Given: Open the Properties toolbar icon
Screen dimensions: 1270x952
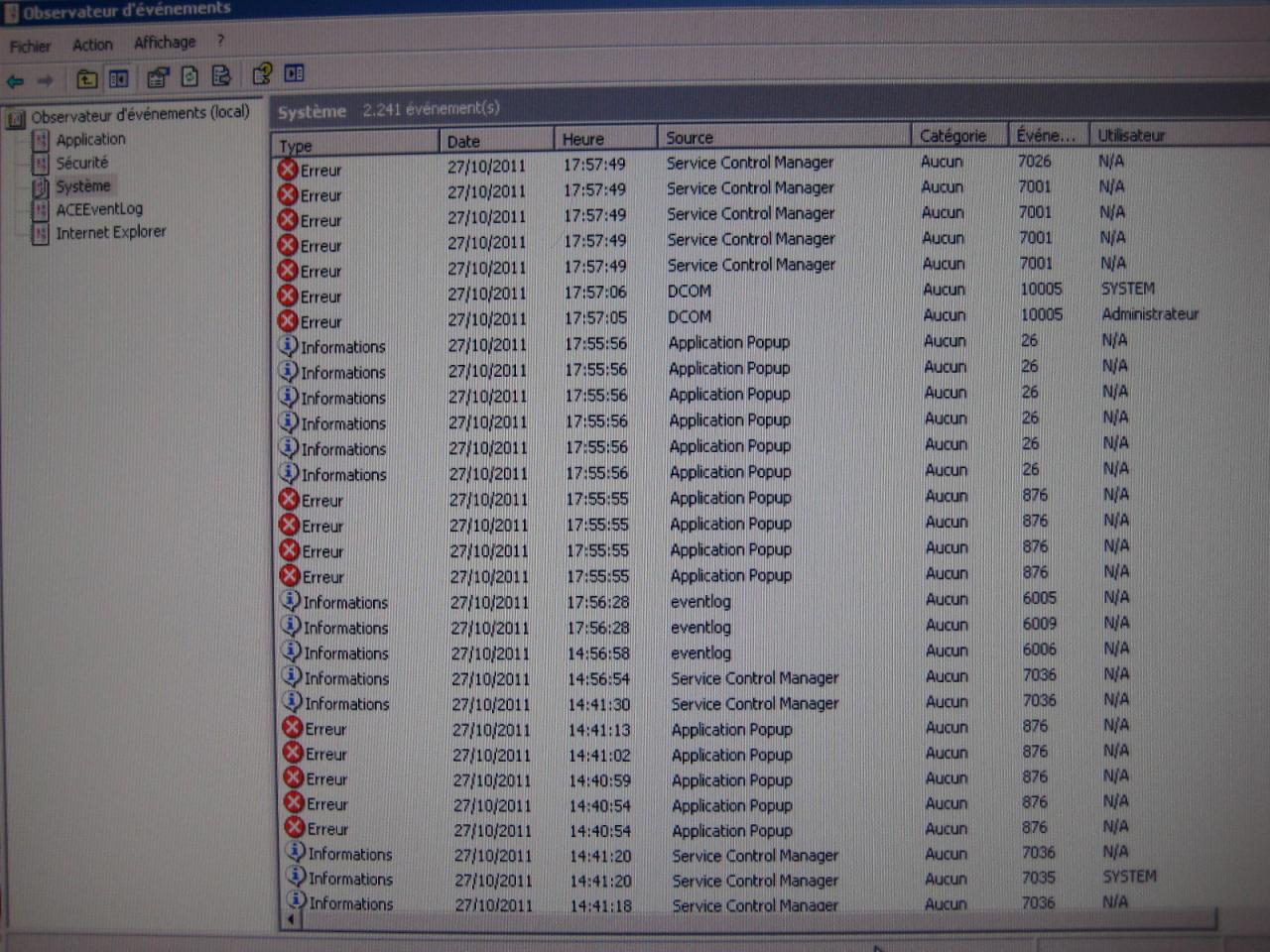Looking at the screenshot, I should [x=158, y=77].
